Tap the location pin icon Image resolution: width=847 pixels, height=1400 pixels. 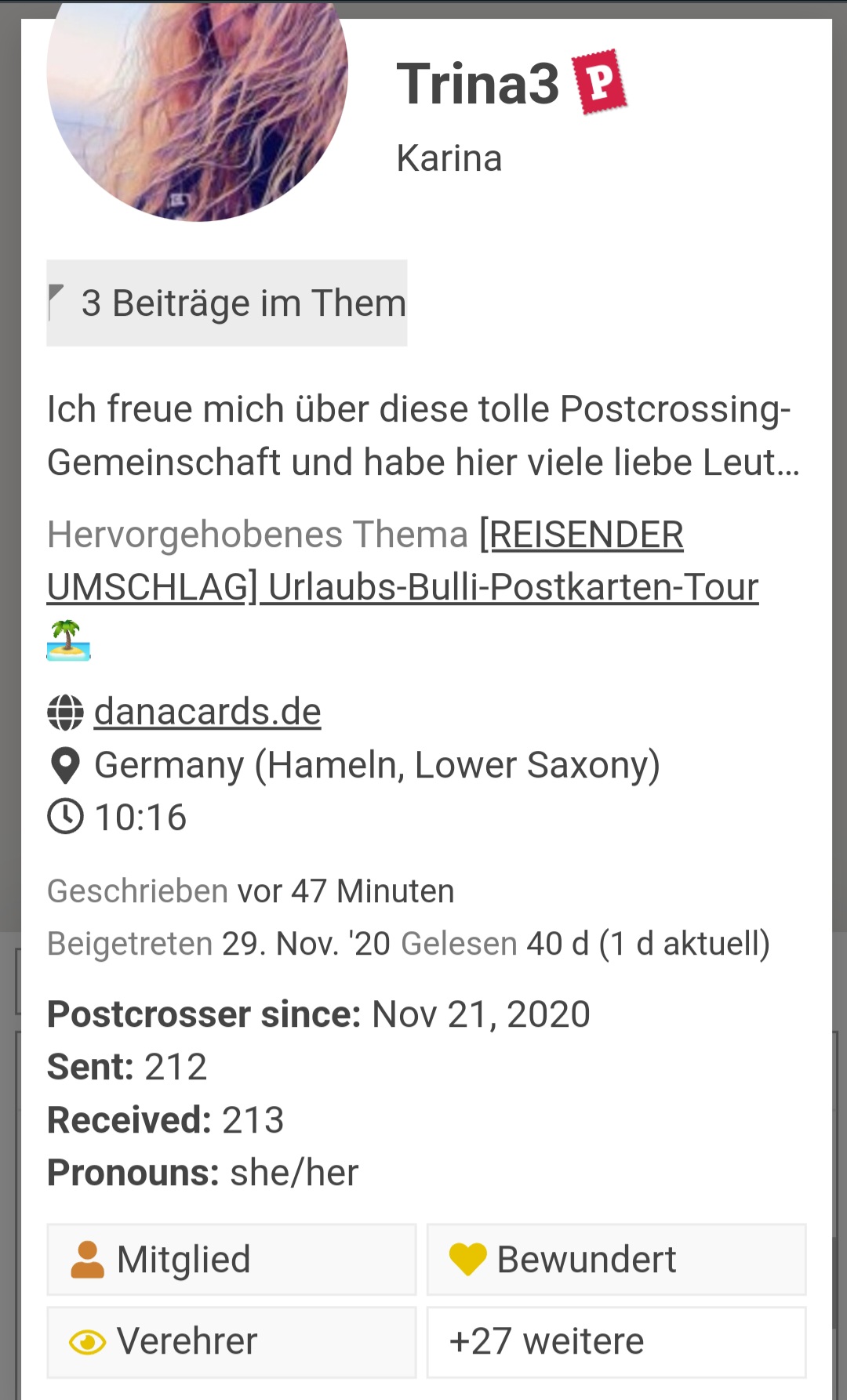pyautogui.click(x=65, y=766)
